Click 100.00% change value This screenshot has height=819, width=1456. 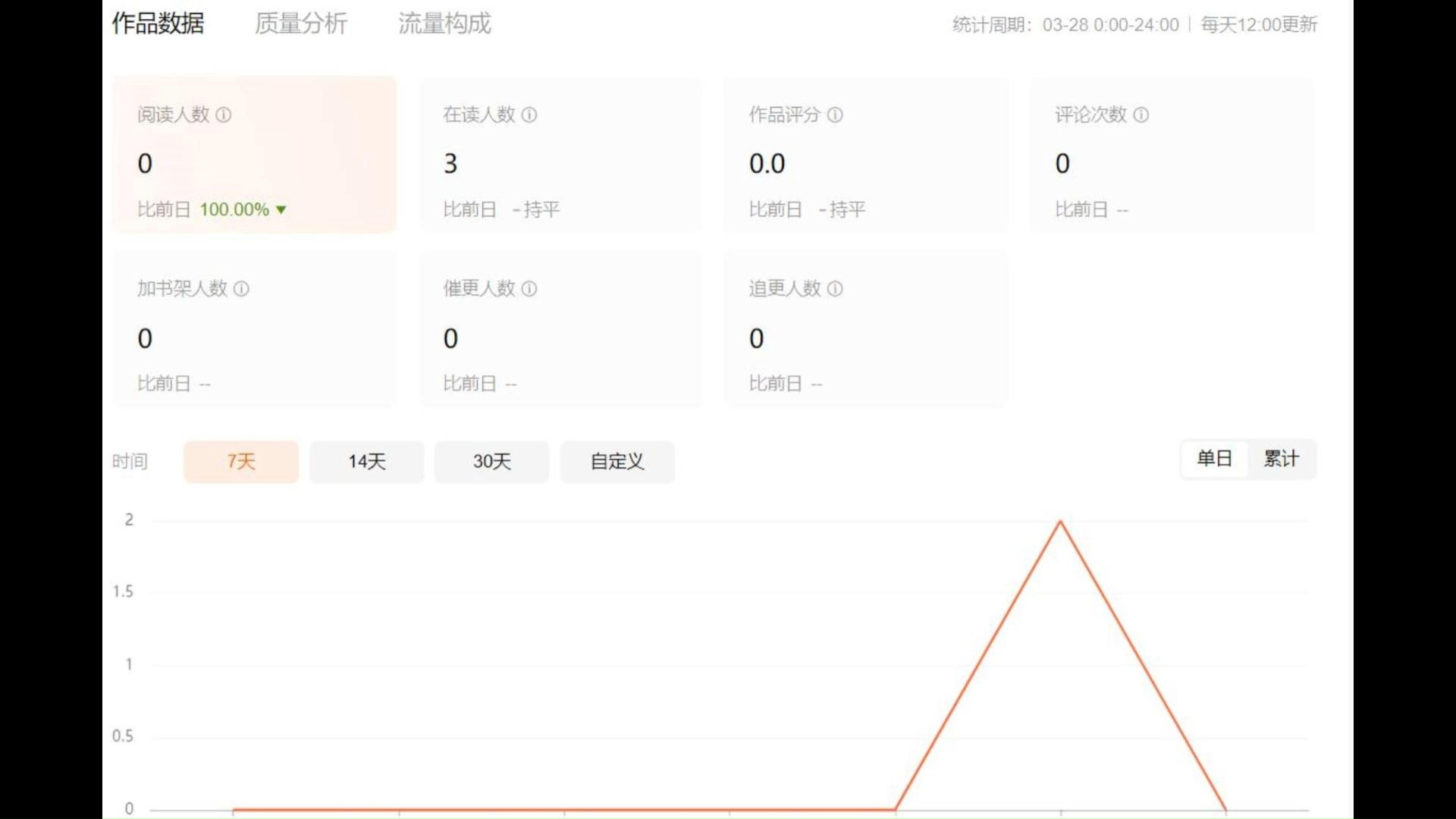point(234,210)
